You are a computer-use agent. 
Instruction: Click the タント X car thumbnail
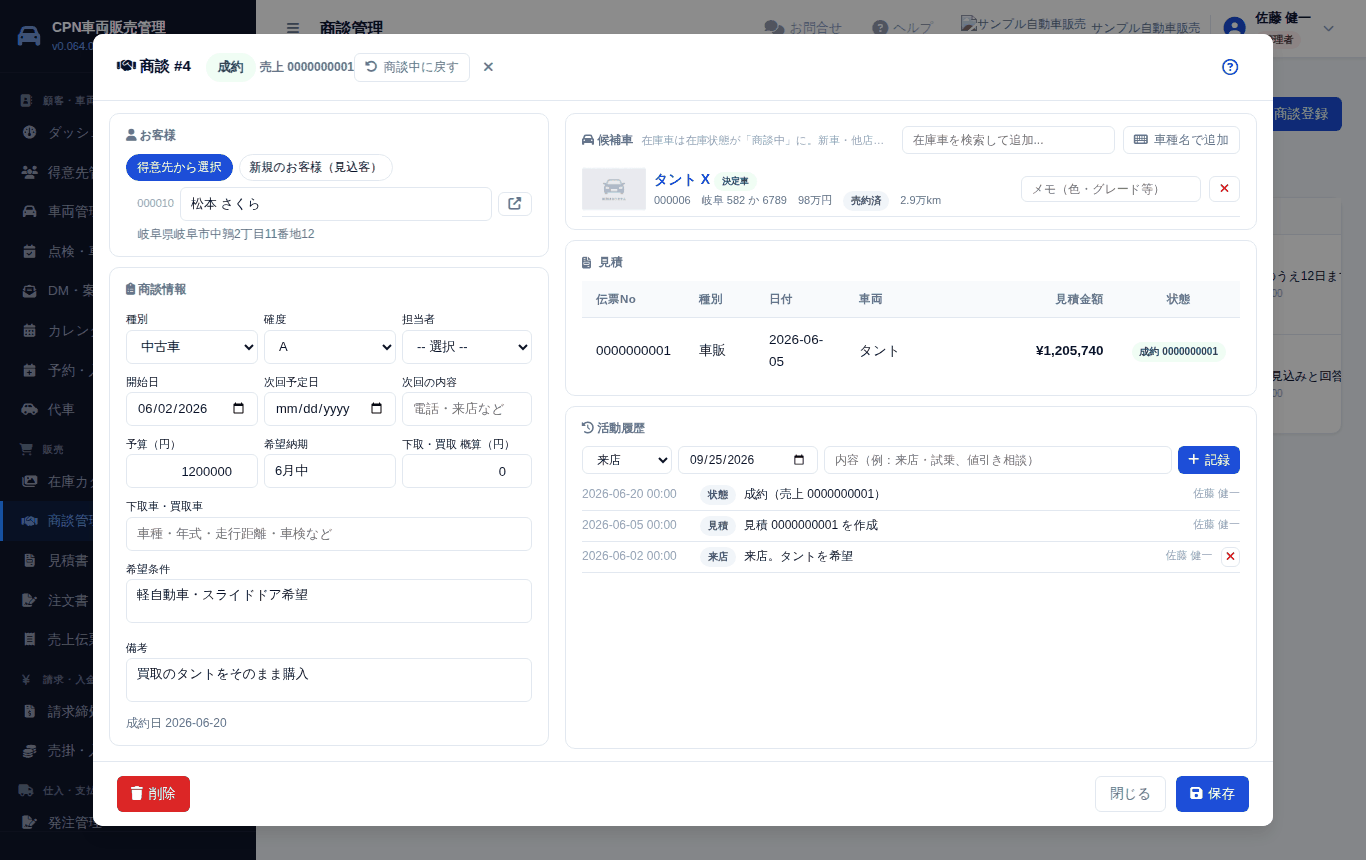614,189
